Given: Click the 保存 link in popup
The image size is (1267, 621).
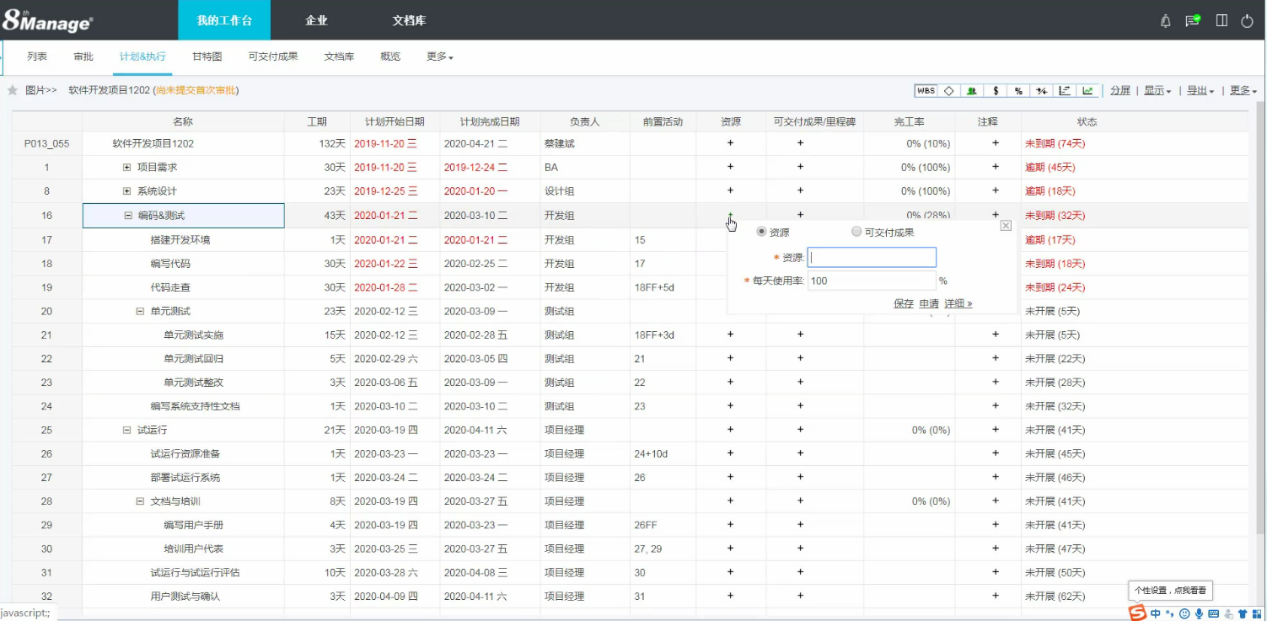Looking at the screenshot, I should point(904,303).
